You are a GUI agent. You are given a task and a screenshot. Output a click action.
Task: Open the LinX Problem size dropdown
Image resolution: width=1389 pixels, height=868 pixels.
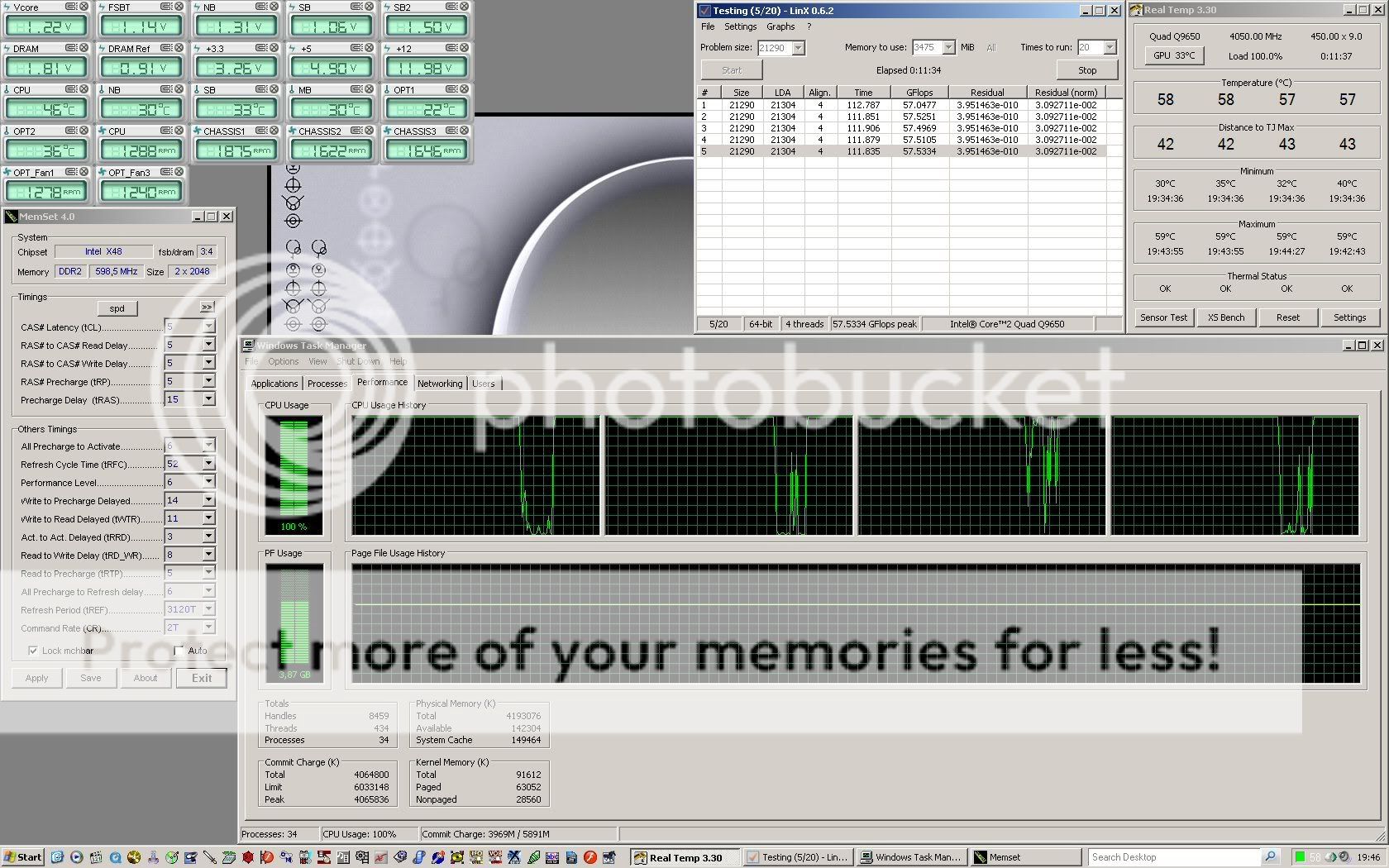tap(798, 48)
